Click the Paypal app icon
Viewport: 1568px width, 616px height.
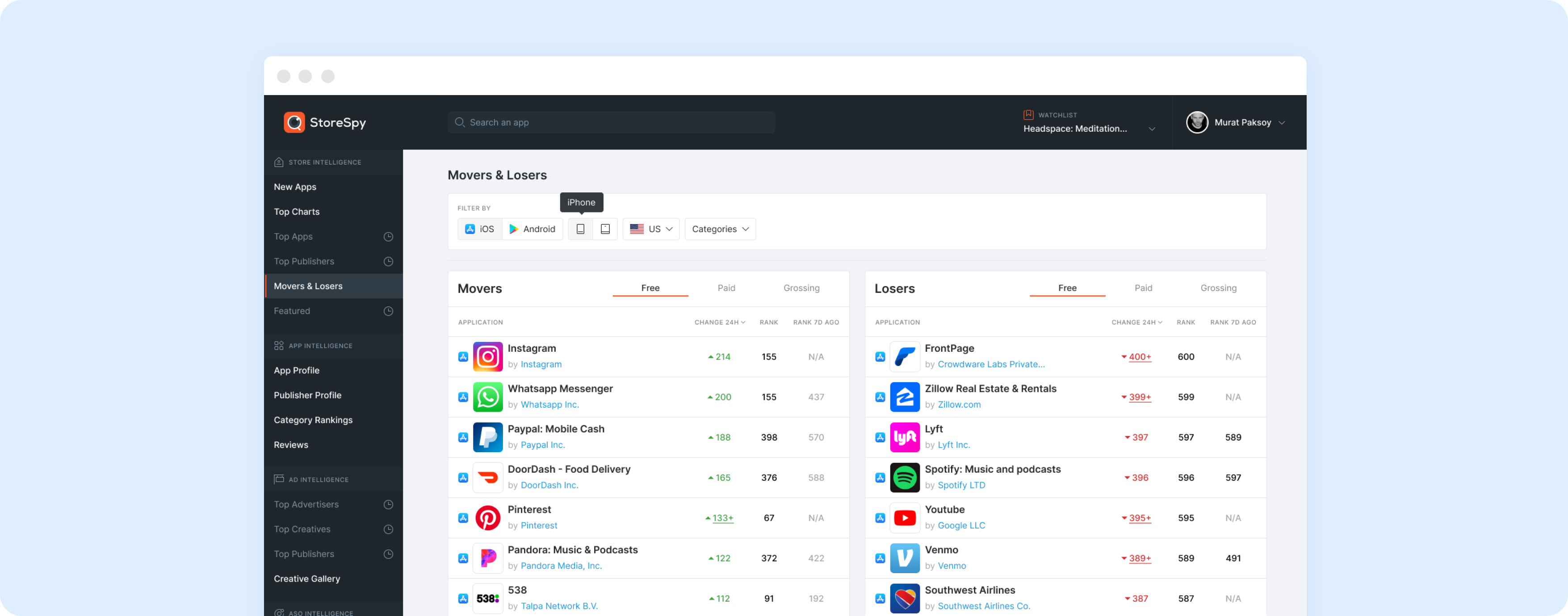point(487,437)
